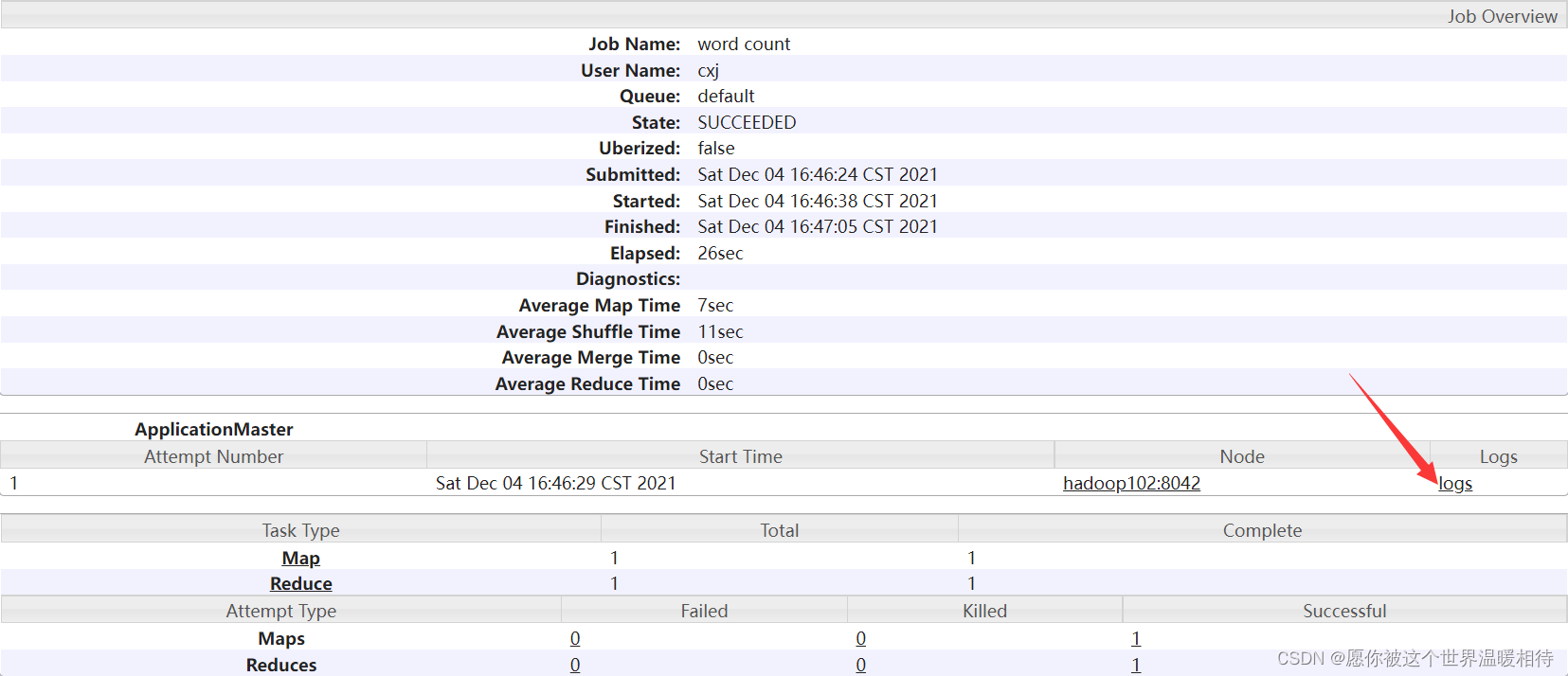This screenshot has height=676, width=1568.
Task: Select the Started time 16:46:38 value
Action: (818, 202)
